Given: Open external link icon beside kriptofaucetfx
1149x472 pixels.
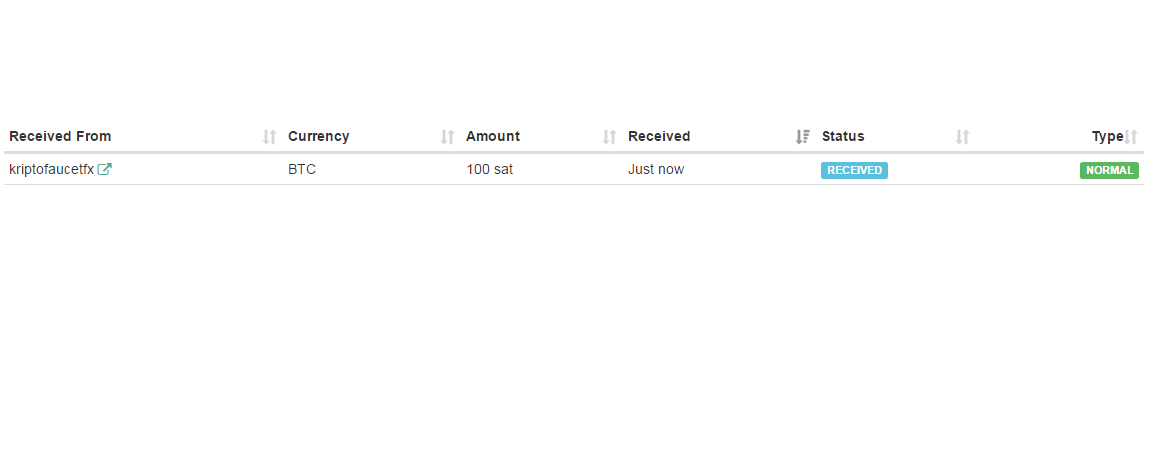Looking at the screenshot, I should (105, 170).
